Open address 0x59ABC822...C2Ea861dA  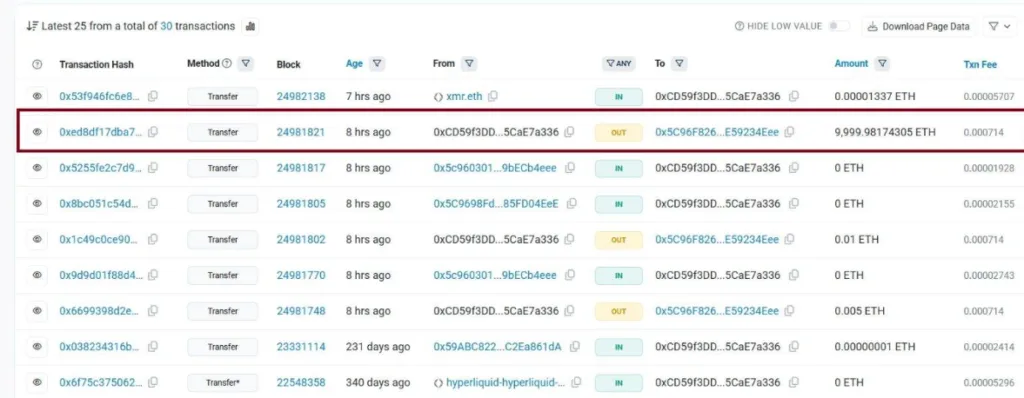click(498, 346)
